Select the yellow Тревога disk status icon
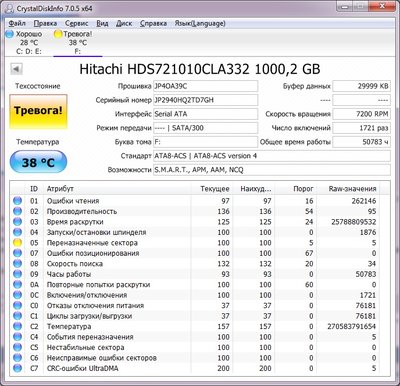Image resolution: width=400 pixels, height=386 pixels. (58, 34)
